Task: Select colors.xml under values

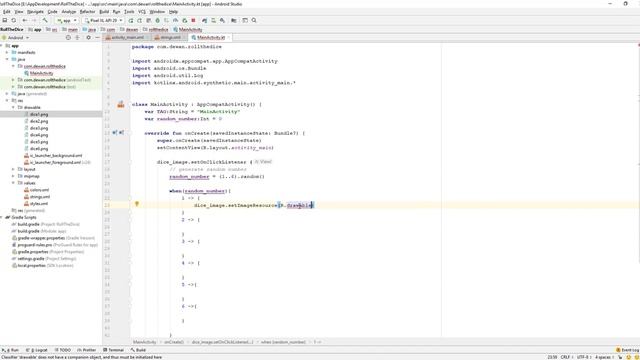Action: (x=40, y=190)
